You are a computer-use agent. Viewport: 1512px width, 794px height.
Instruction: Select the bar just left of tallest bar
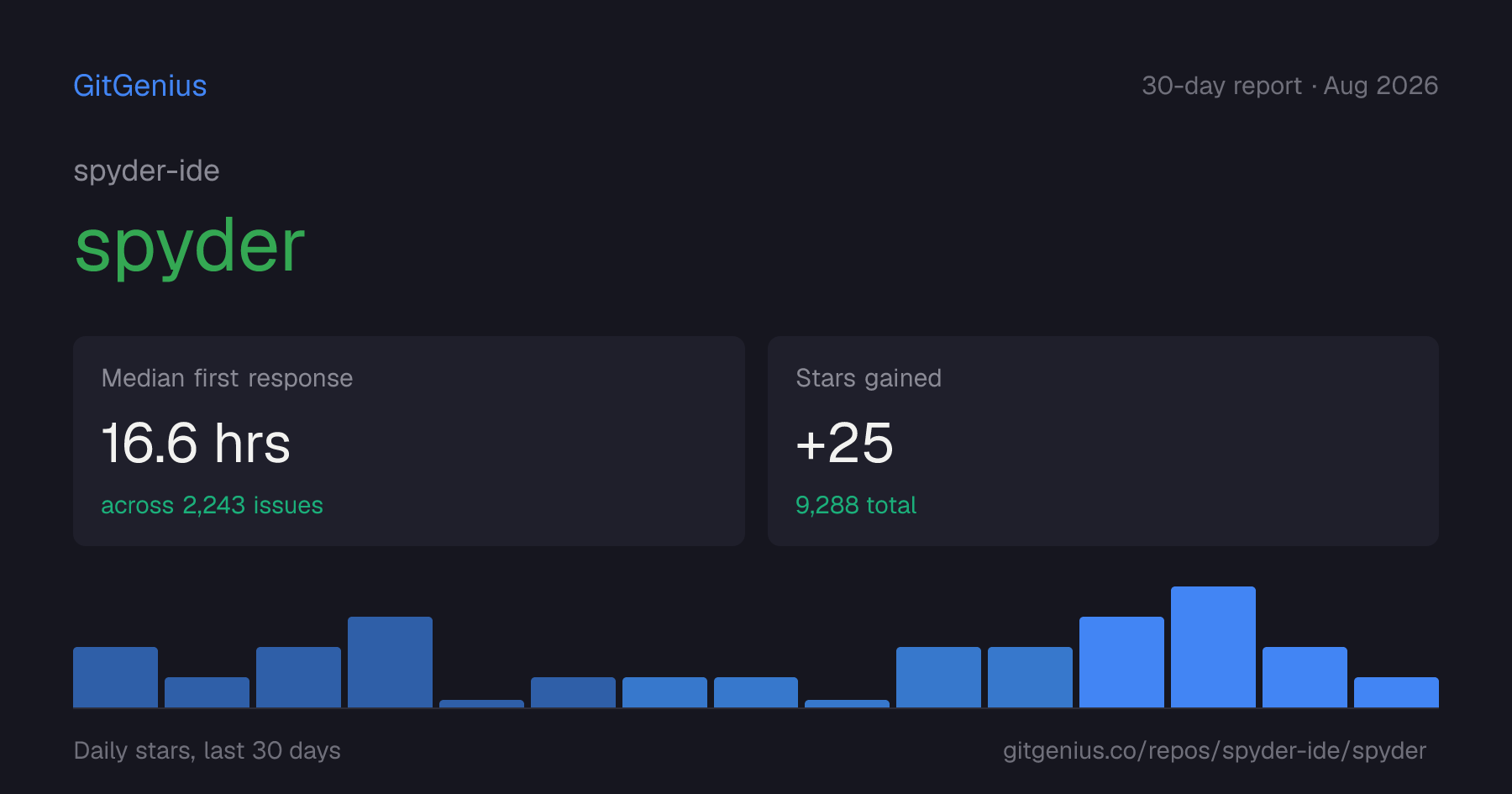(1121, 662)
